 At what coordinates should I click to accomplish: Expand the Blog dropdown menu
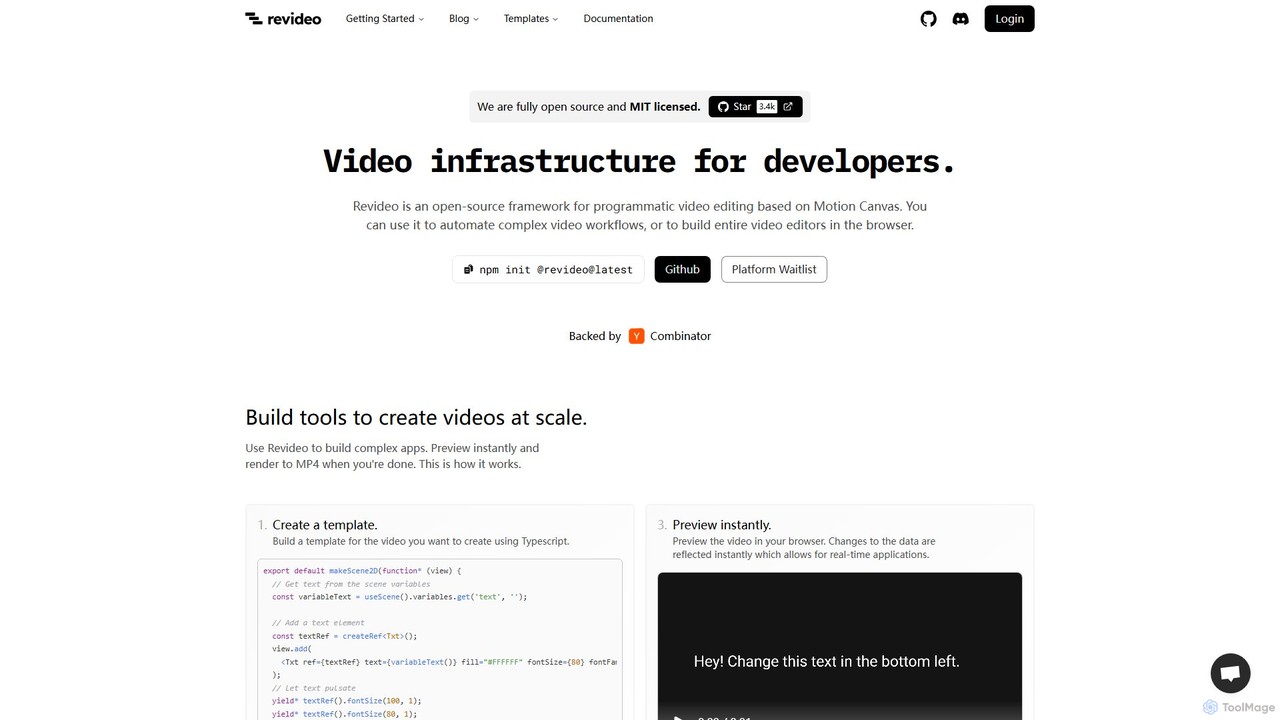tap(464, 18)
